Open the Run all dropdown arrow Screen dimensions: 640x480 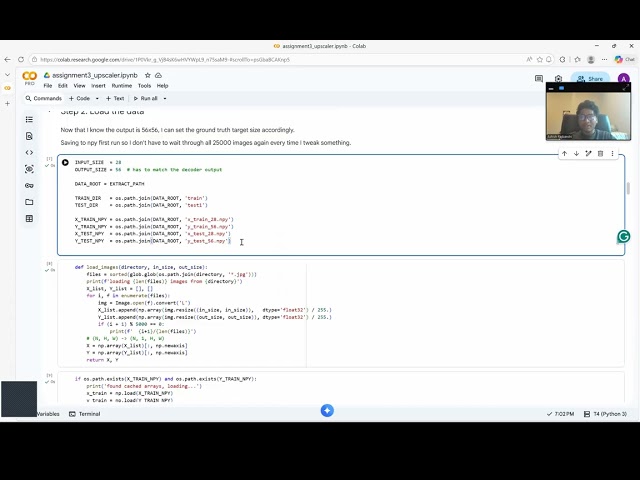click(165, 98)
